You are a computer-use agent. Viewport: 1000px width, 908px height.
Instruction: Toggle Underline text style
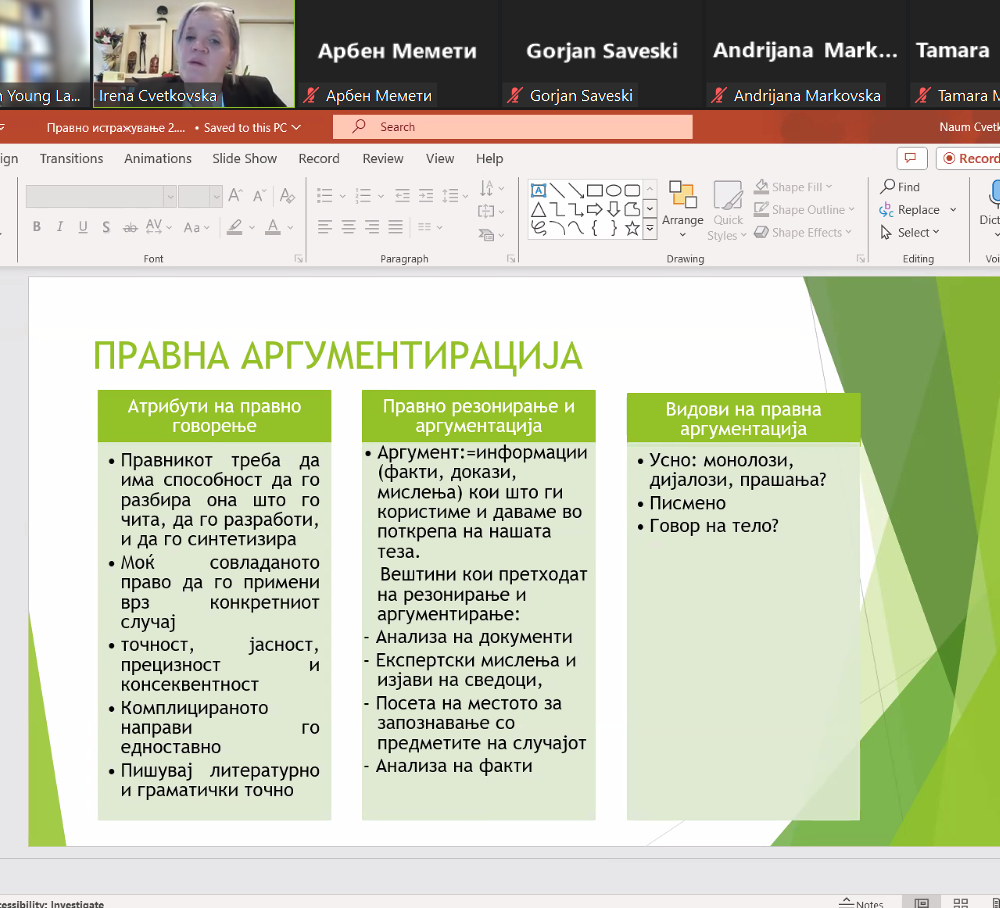84,227
